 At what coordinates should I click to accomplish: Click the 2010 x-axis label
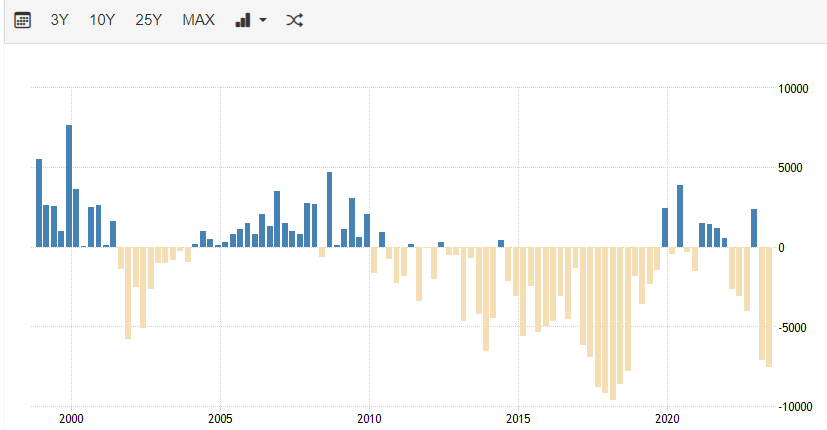tap(369, 417)
